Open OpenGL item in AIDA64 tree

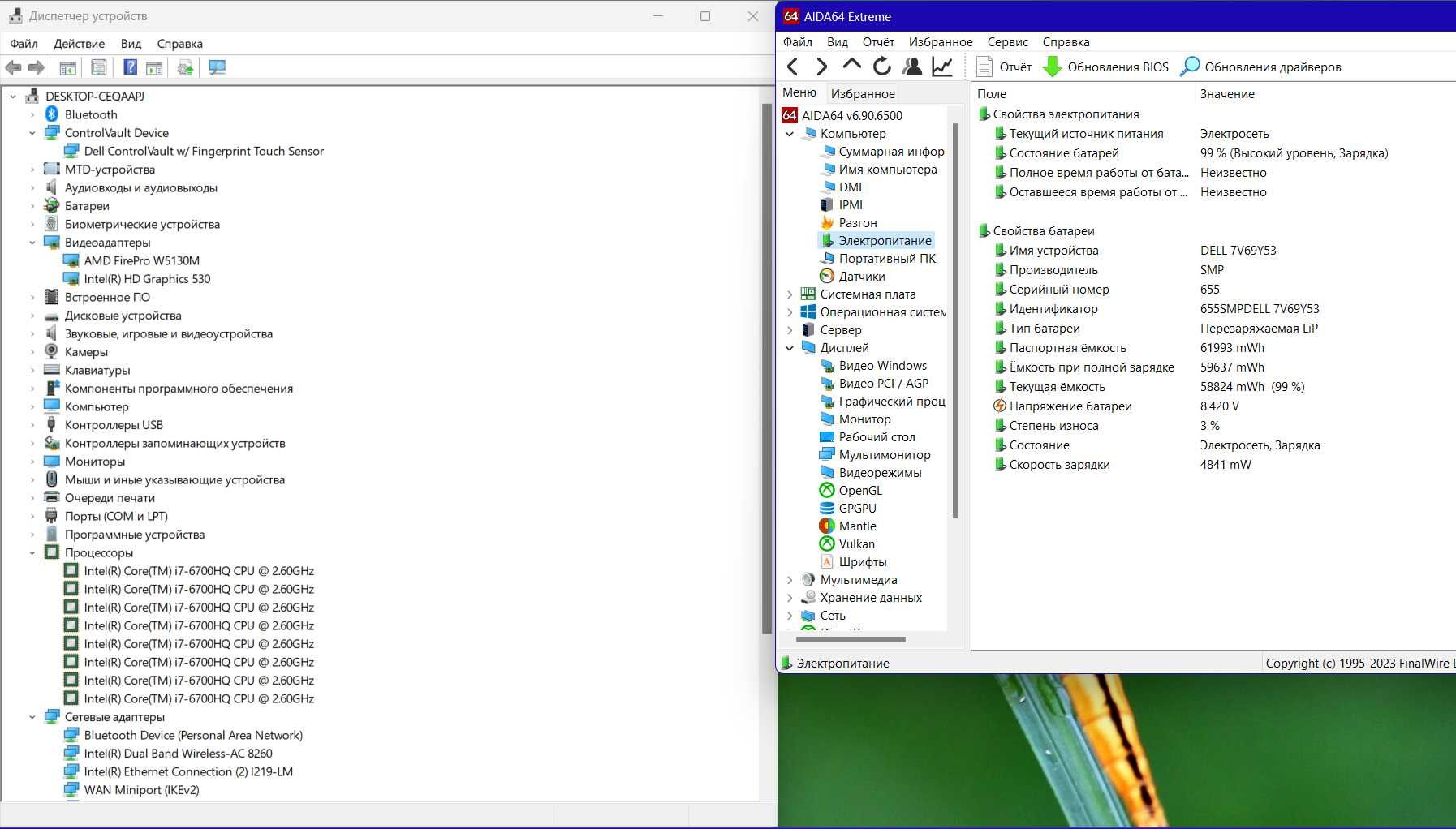click(x=860, y=490)
